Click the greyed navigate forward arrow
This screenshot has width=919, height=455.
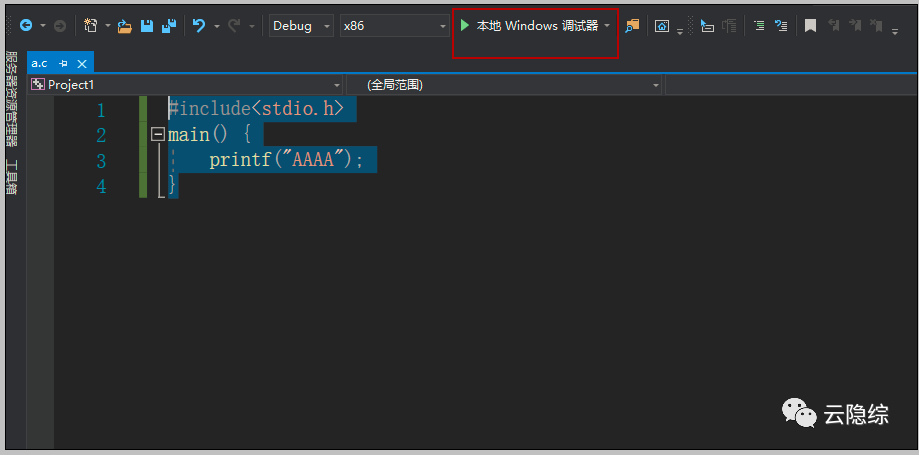[x=60, y=26]
